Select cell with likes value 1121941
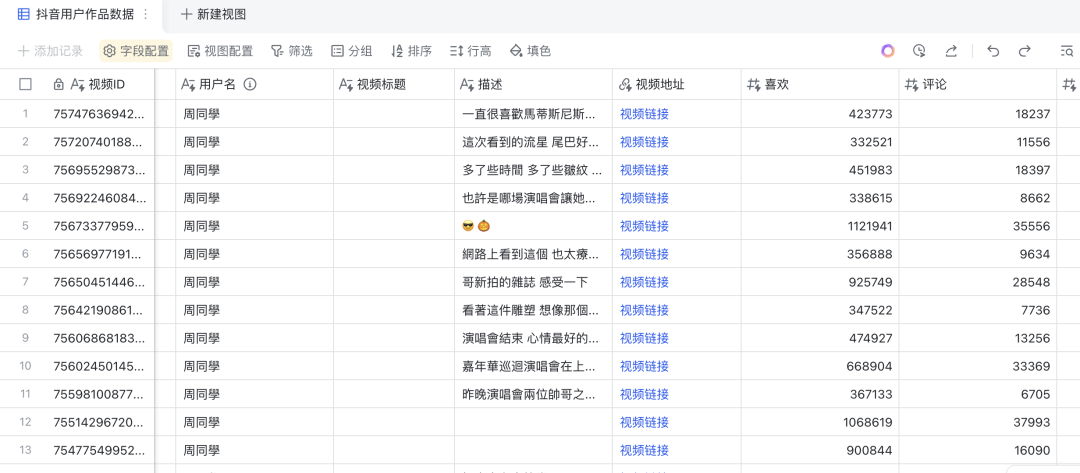This screenshot has height=473, width=1080. coord(820,226)
